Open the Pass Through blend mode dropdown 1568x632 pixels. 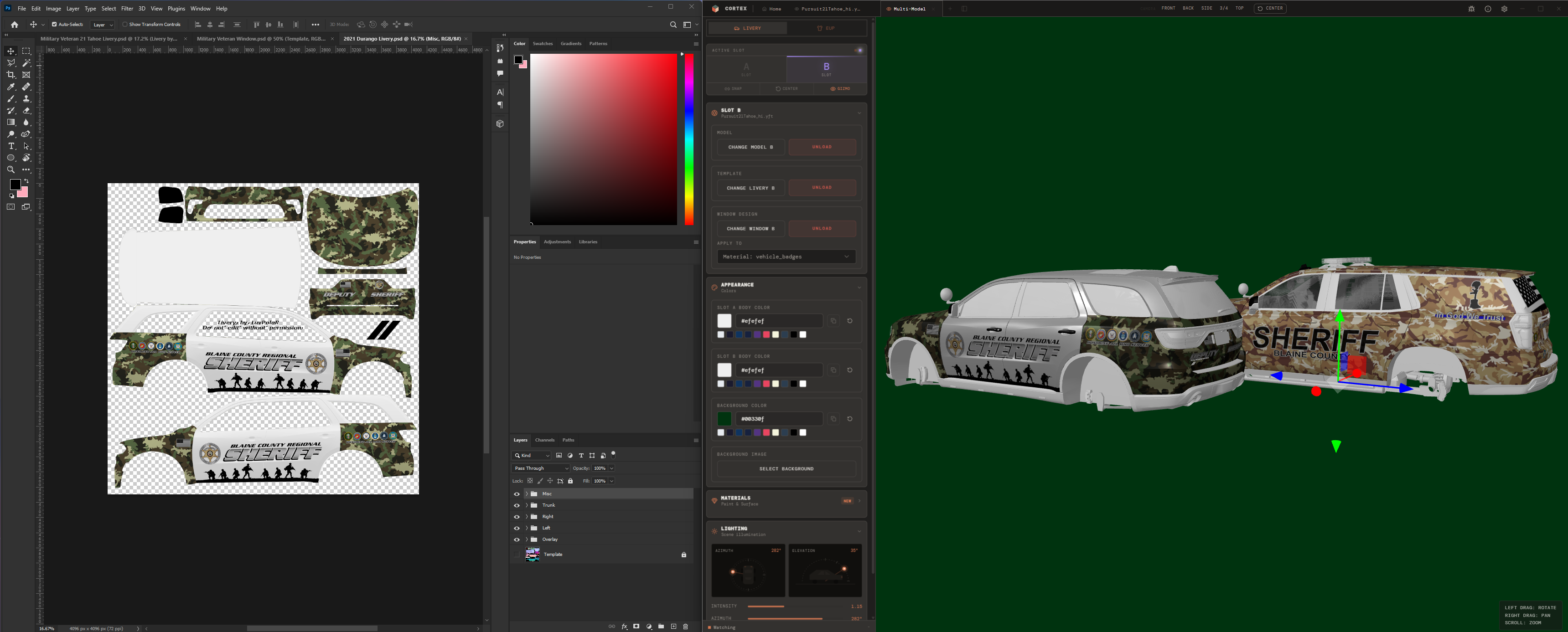[540, 468]
